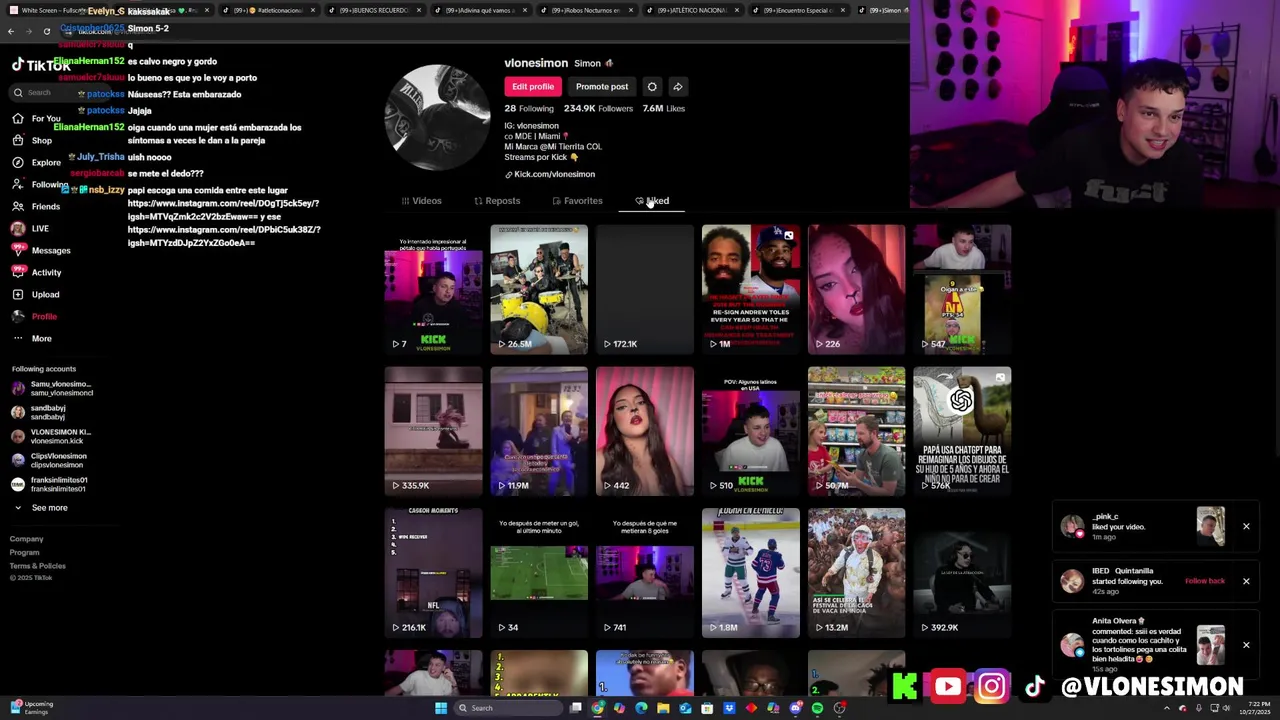Open the three-dot More menu
This screenshot has width=1280, height=720.
(18, 338)
